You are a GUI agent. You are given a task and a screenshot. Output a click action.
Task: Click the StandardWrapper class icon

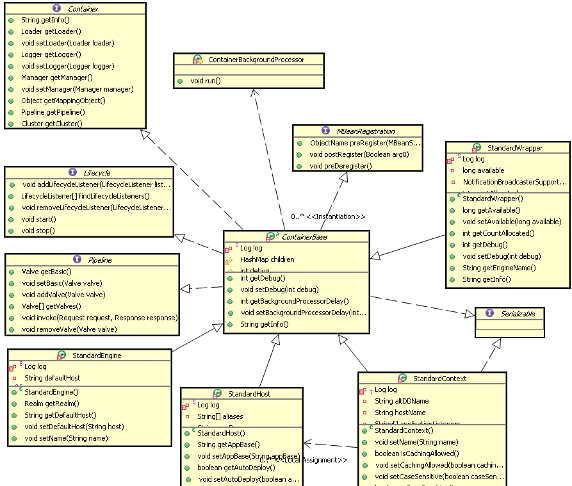coord(476,148)
